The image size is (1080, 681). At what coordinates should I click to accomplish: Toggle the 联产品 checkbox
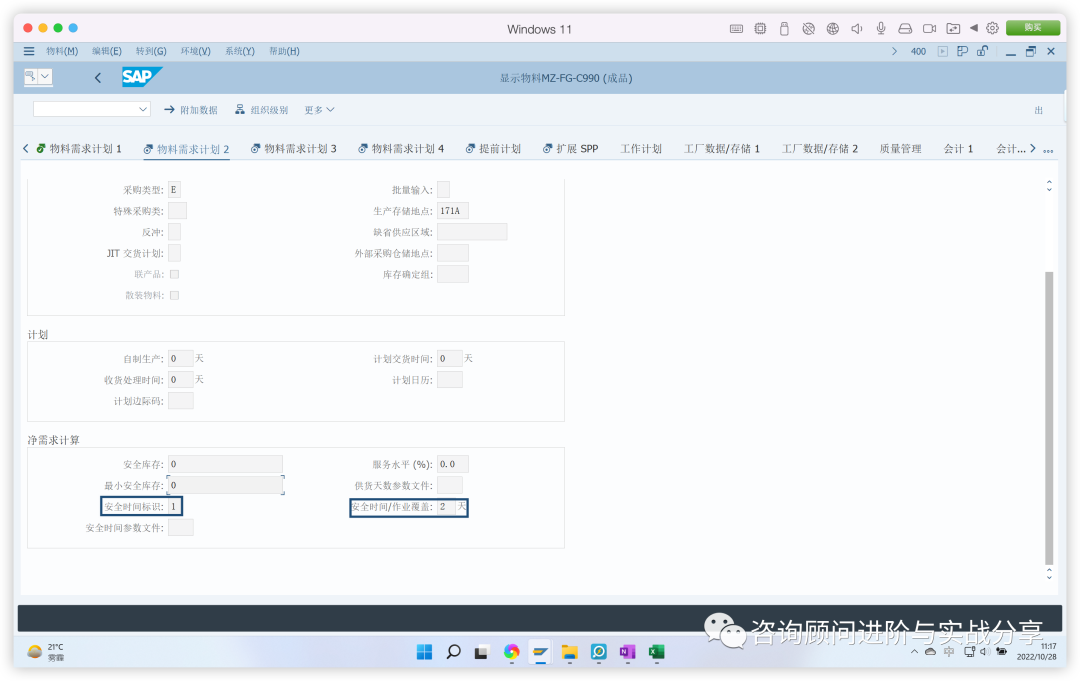point(175,273)
